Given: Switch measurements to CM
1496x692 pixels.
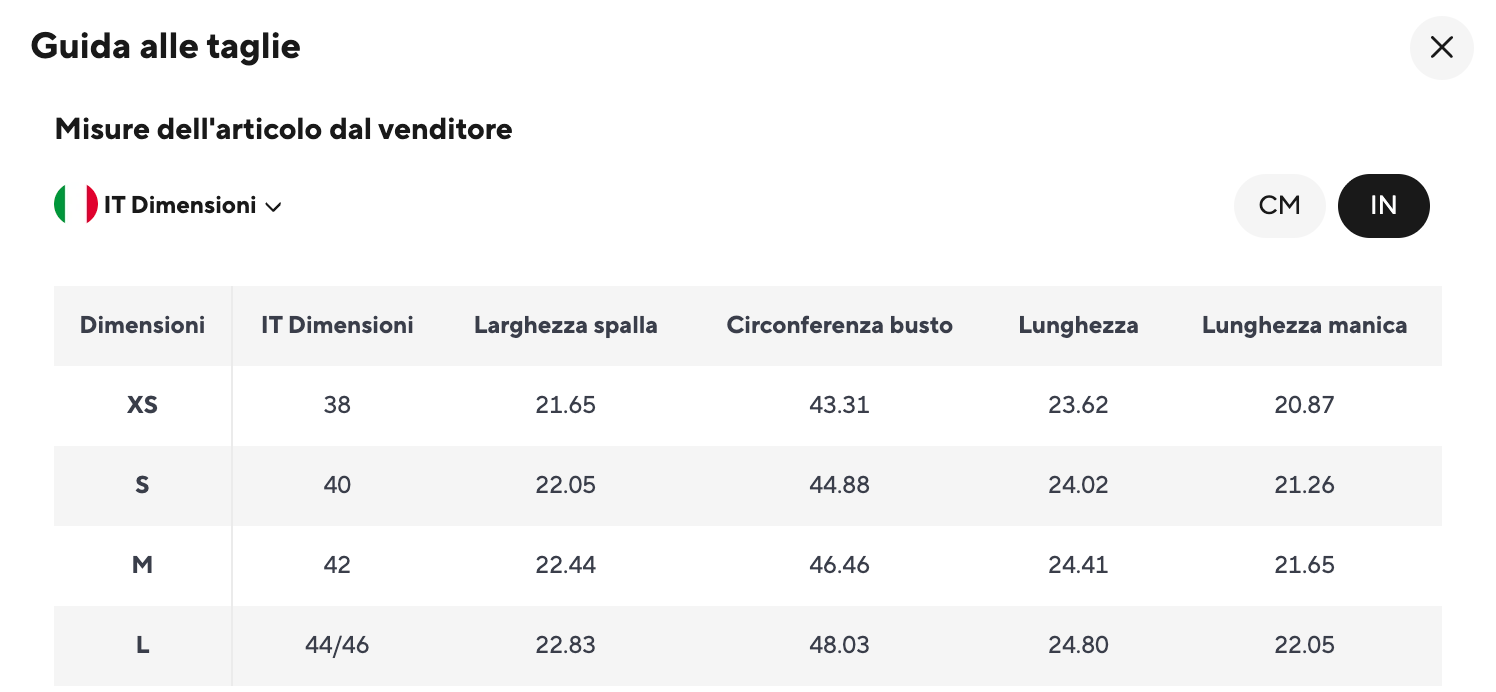Looking at the screenshot, I should click(x=1279, y=206).
